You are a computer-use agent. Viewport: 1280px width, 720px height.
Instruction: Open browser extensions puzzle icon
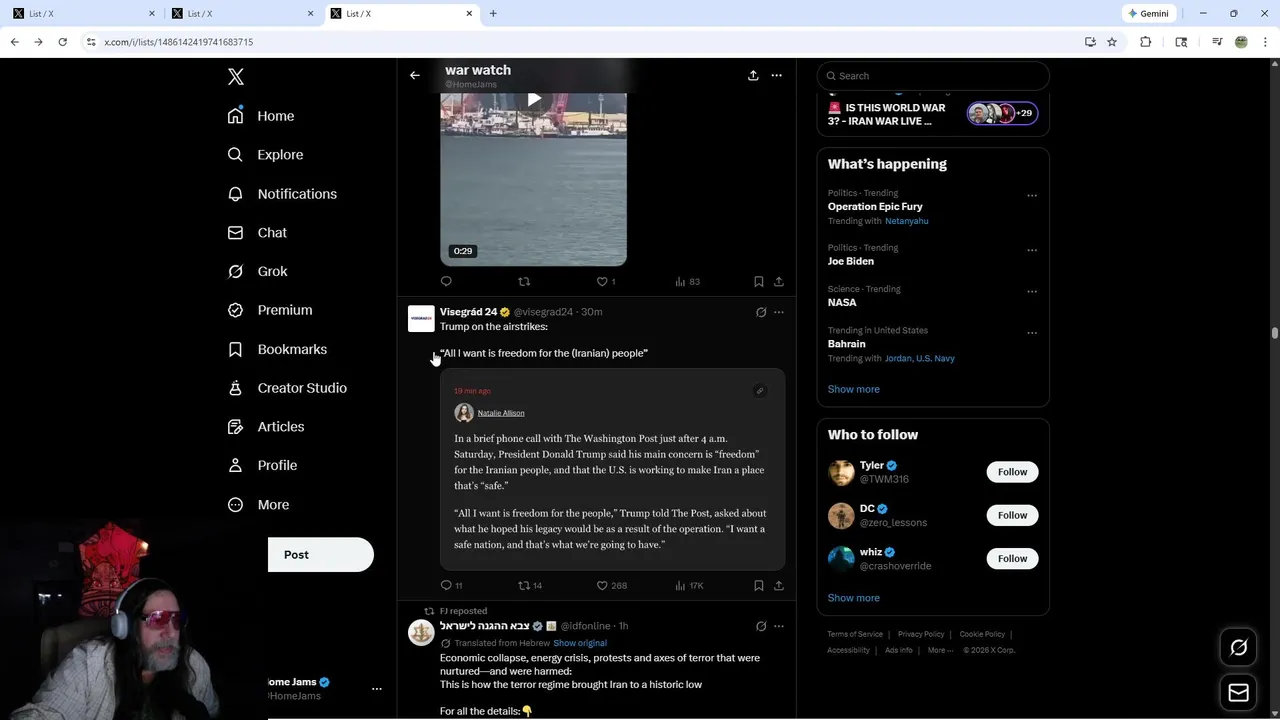point(1146,42)
